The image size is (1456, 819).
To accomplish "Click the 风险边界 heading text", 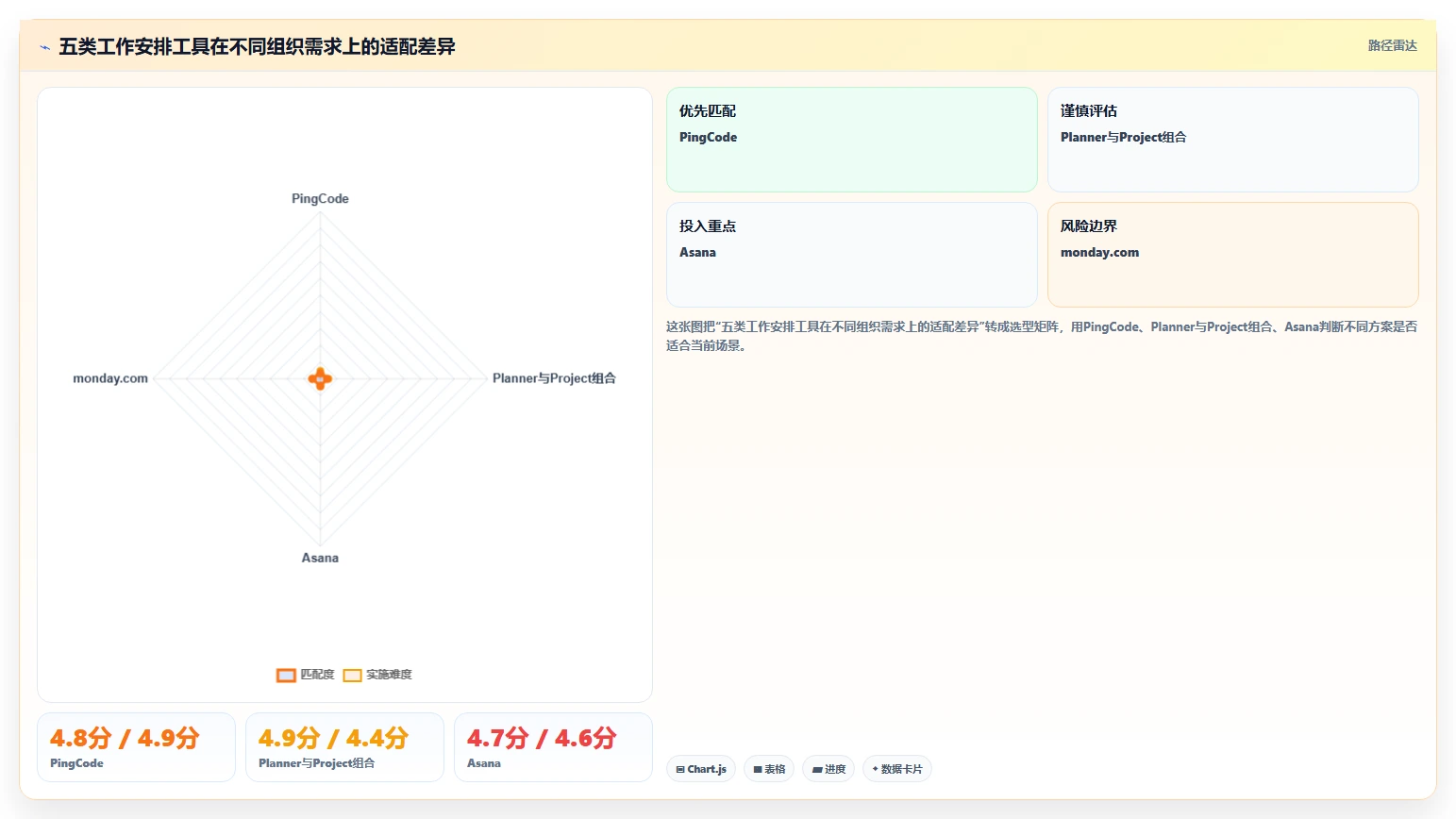I will [1089, 226].
